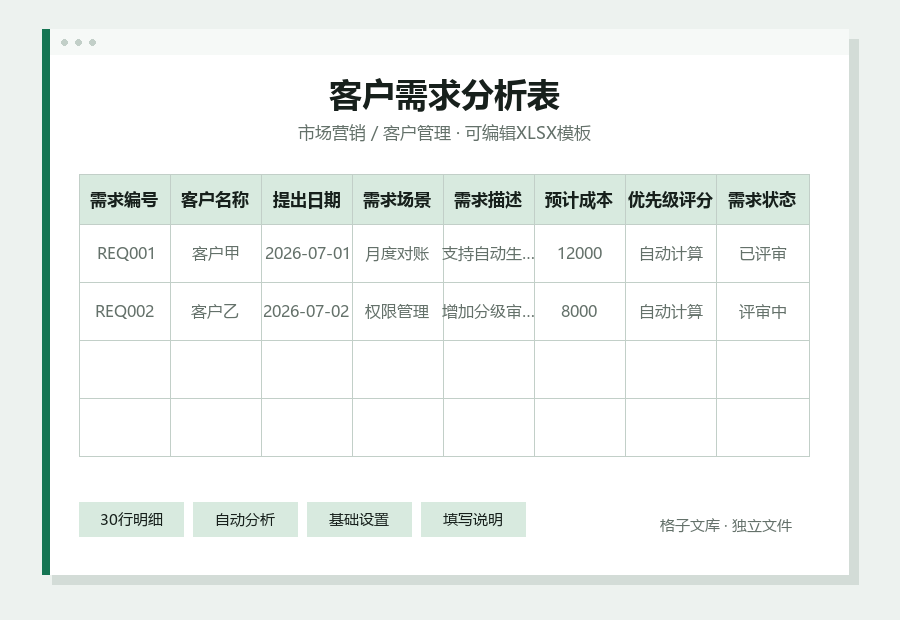Click the 客户甲 cell

[x=216, y=254]
